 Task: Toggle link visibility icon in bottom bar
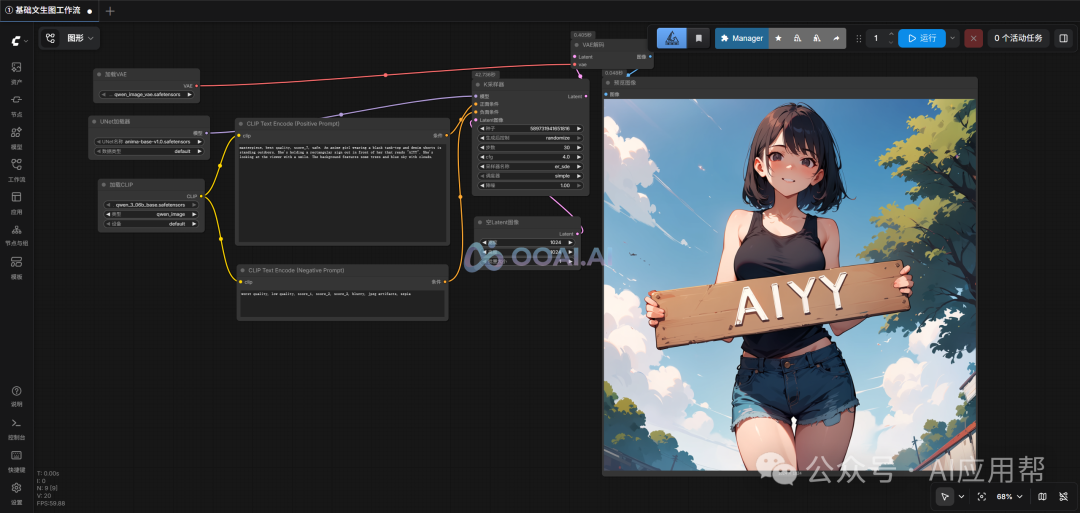1063,496
